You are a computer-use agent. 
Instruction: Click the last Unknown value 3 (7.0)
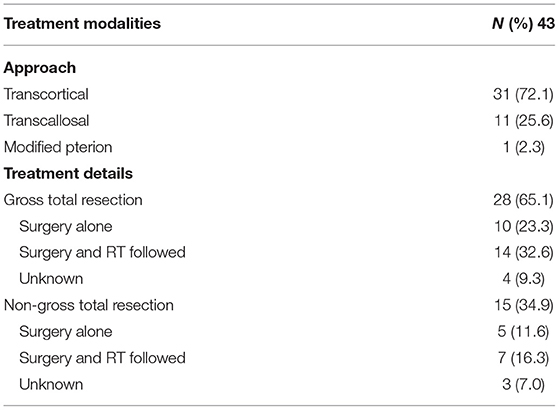[x=524, y=384]
